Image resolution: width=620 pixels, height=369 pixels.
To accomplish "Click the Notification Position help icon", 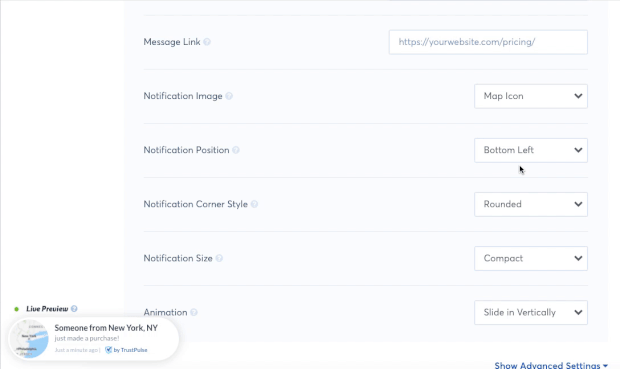I will point(236,150).
